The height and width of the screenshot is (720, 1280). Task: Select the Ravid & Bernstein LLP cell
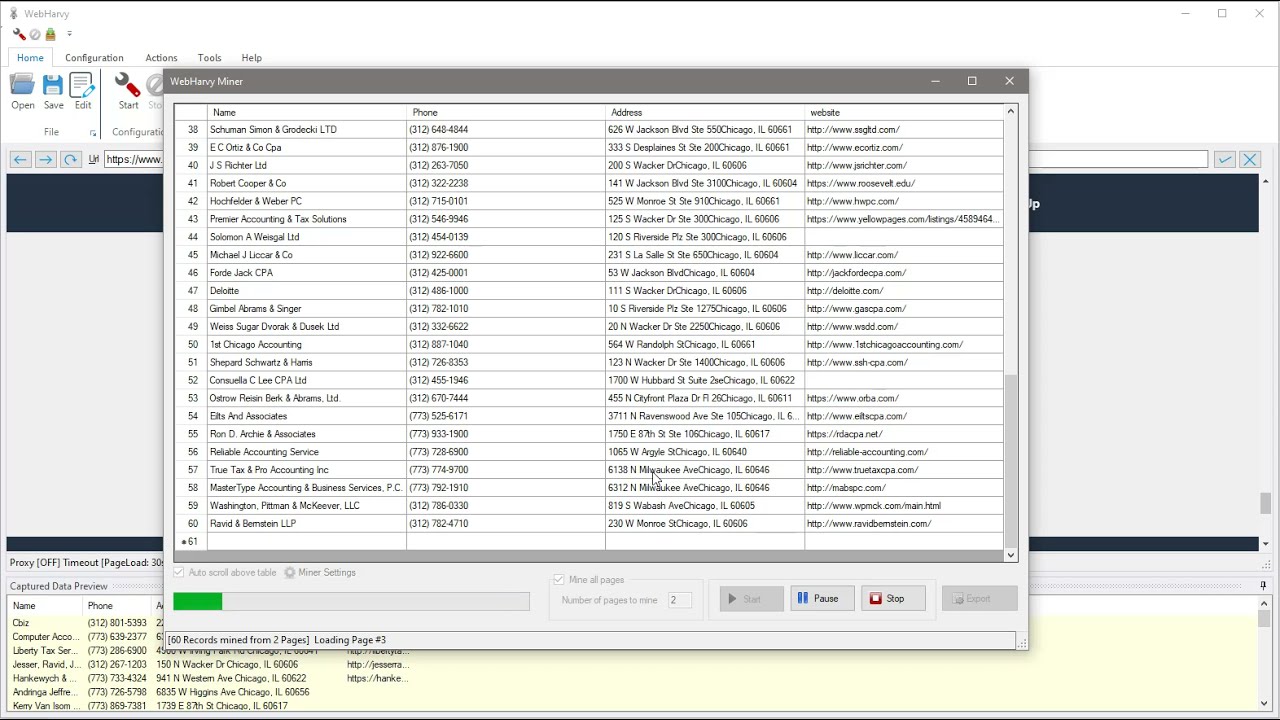pos(307,524)
